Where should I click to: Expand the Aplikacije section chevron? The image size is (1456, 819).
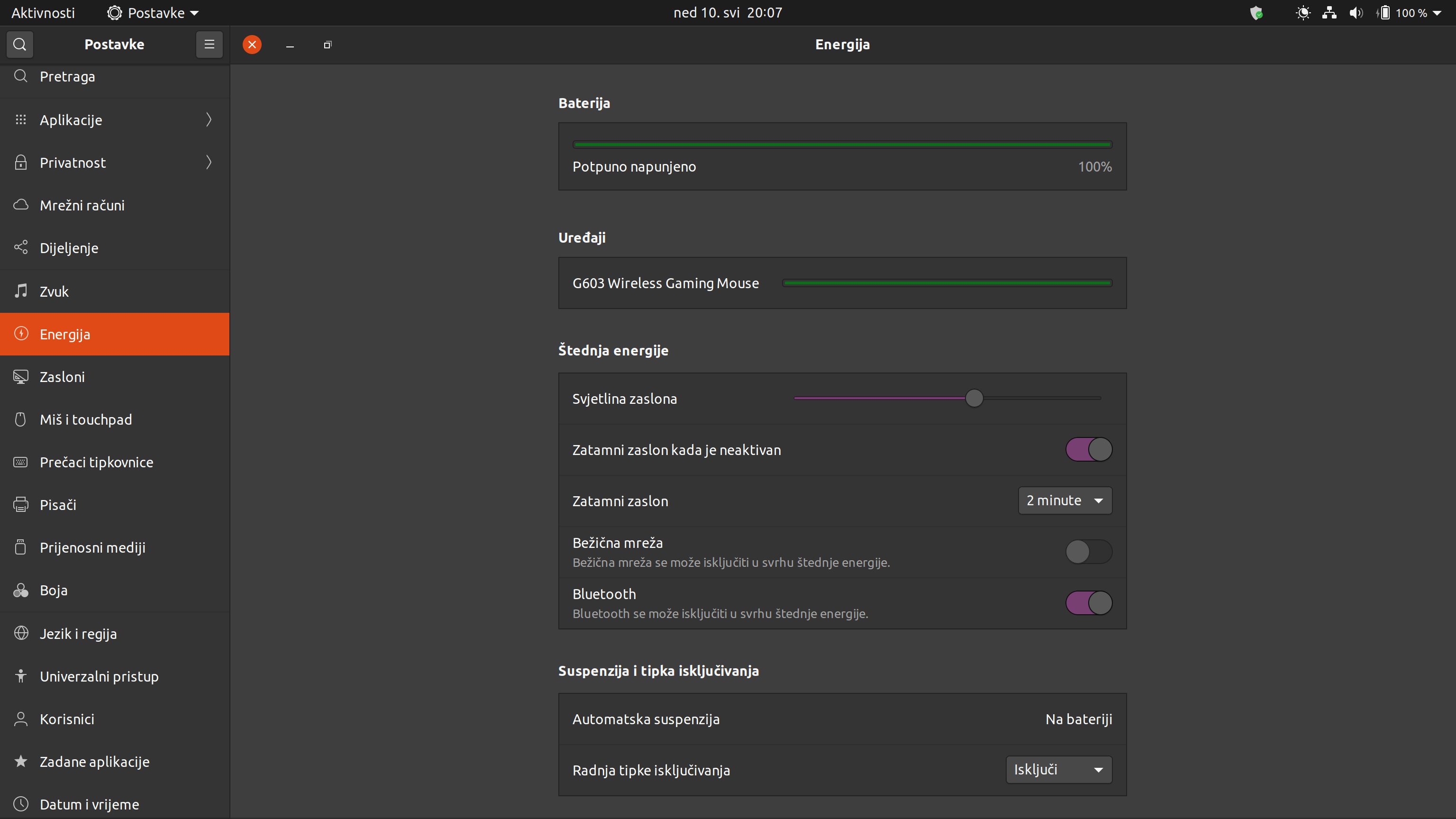[x=209, y=120]
